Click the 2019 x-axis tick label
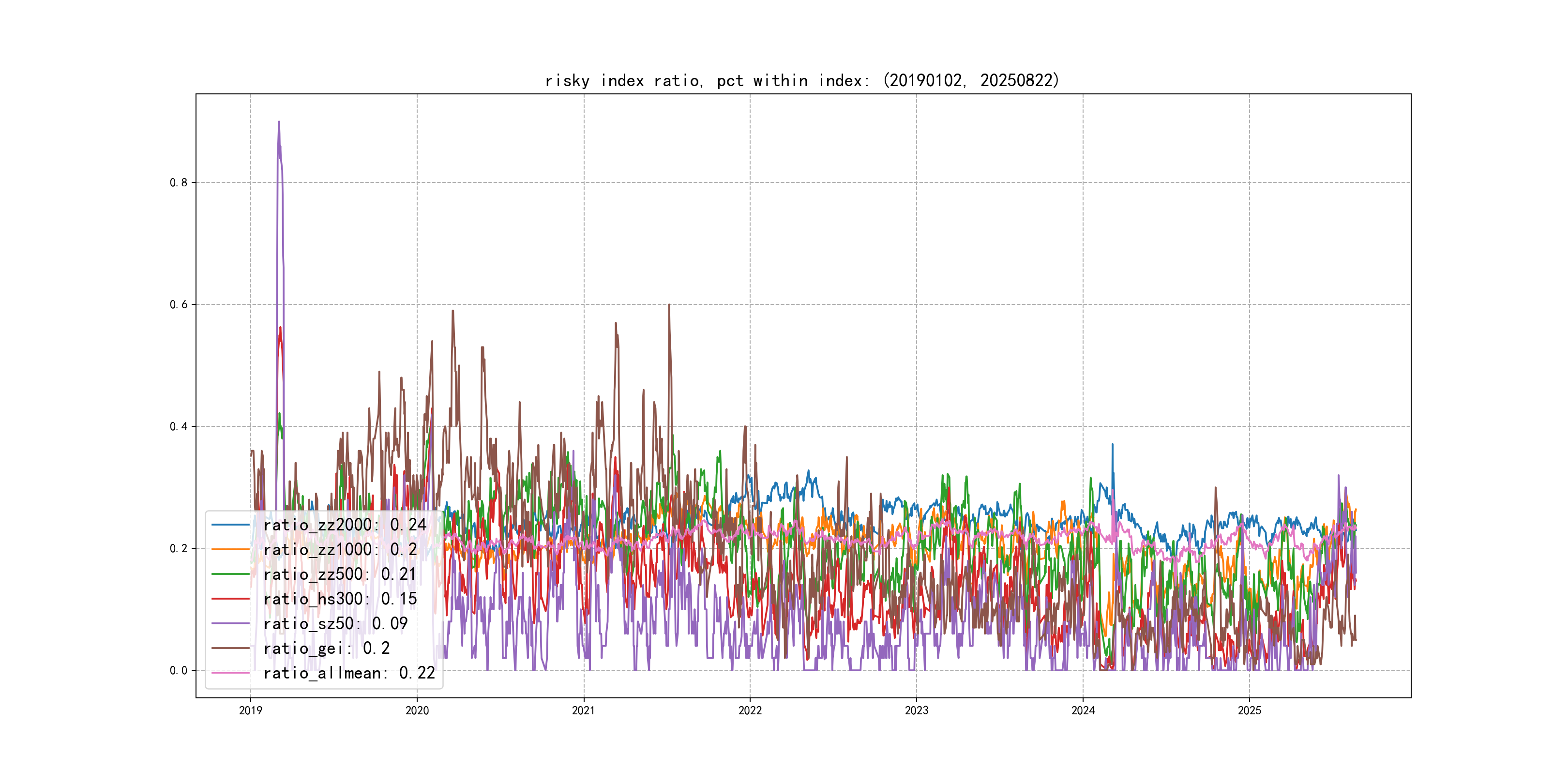 250,710
